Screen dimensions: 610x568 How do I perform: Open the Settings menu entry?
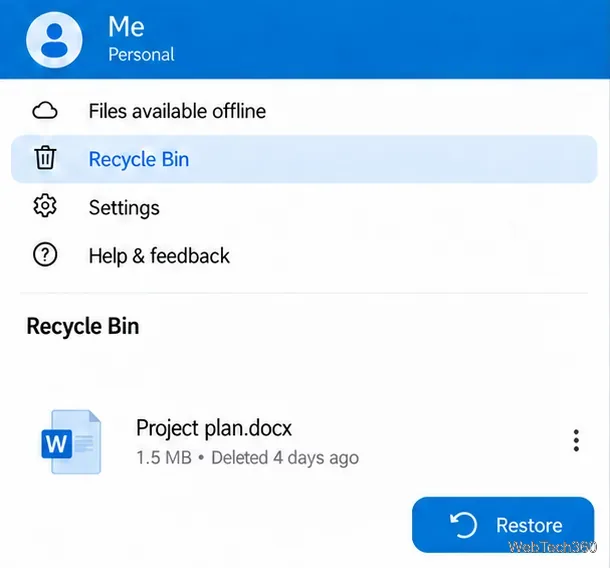[124, 208]
